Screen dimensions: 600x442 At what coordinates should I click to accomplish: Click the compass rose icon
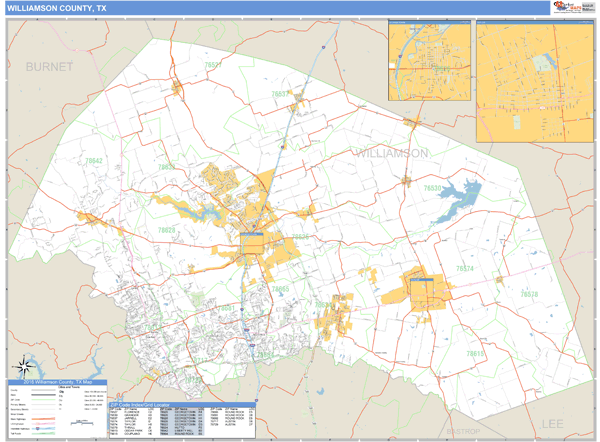pyautogui.click(x=24, y=367)
